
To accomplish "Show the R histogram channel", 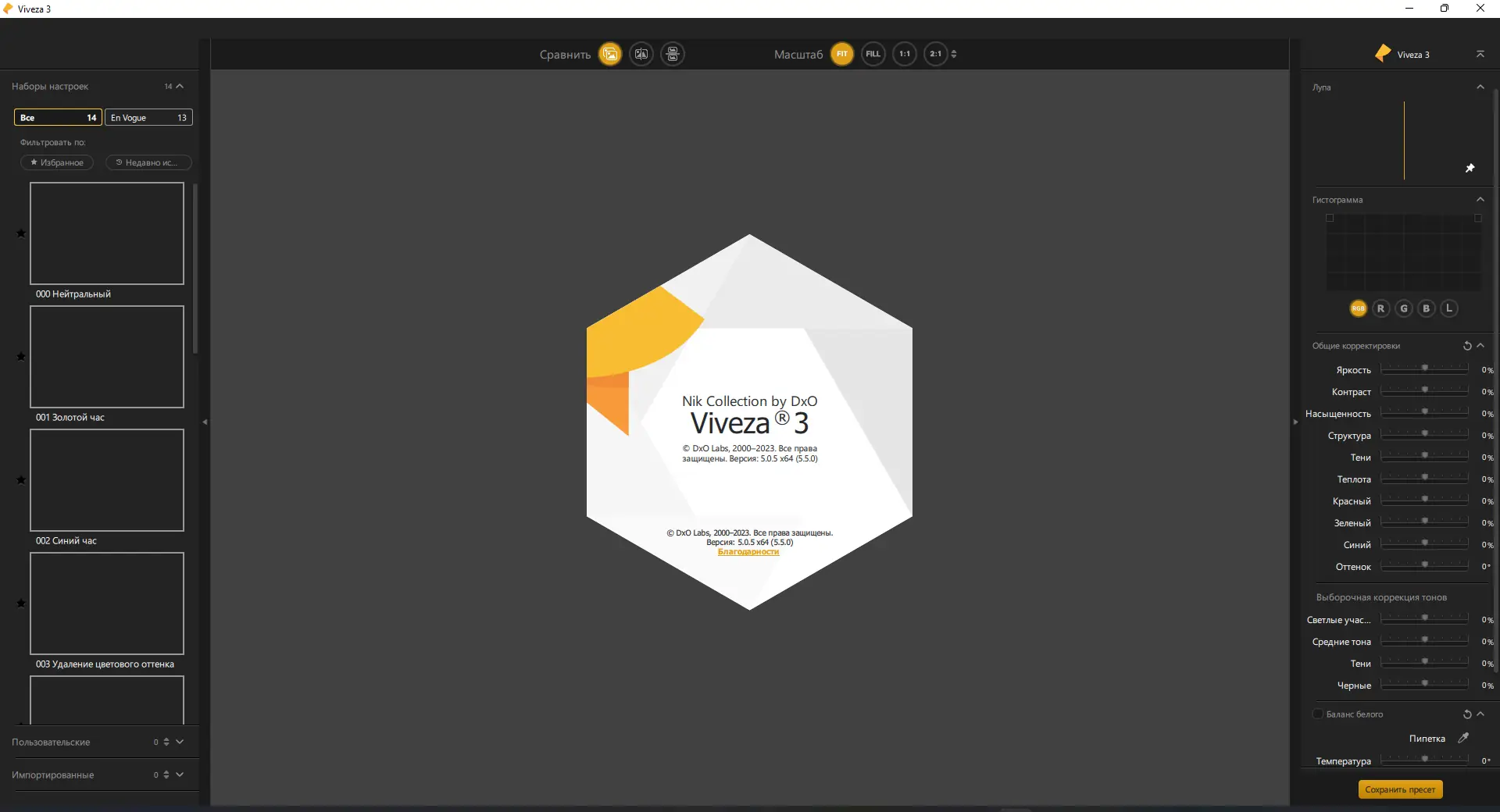I will tap(1380, 308).
